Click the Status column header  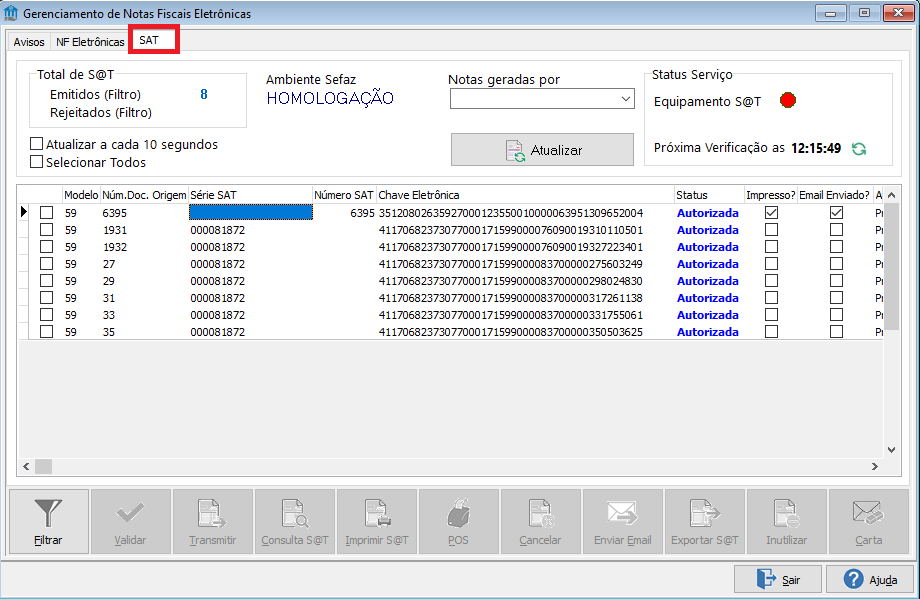pyautogui.click(x=709, y=195)
